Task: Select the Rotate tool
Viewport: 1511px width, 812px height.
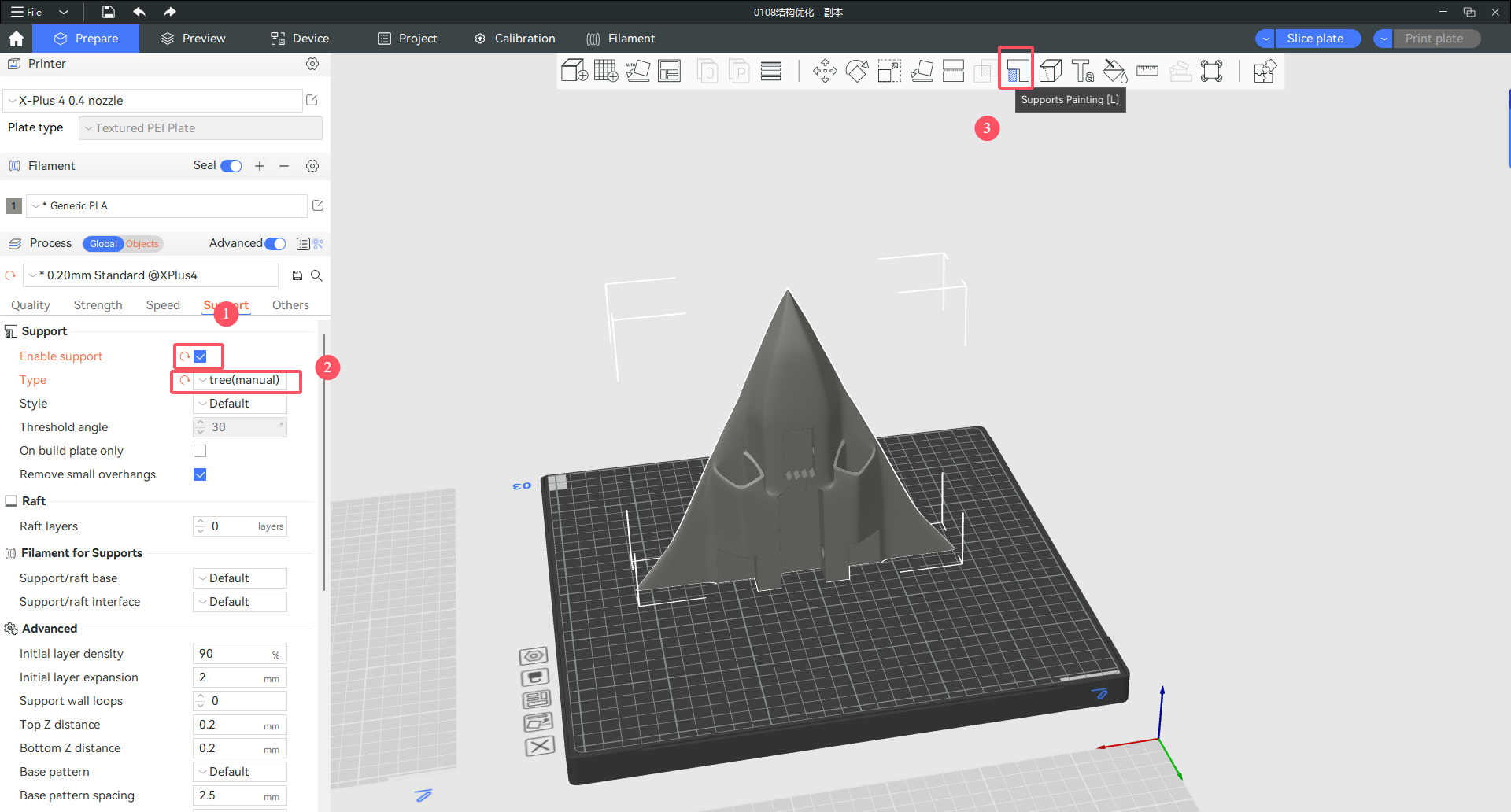Action: click(857, 71)
